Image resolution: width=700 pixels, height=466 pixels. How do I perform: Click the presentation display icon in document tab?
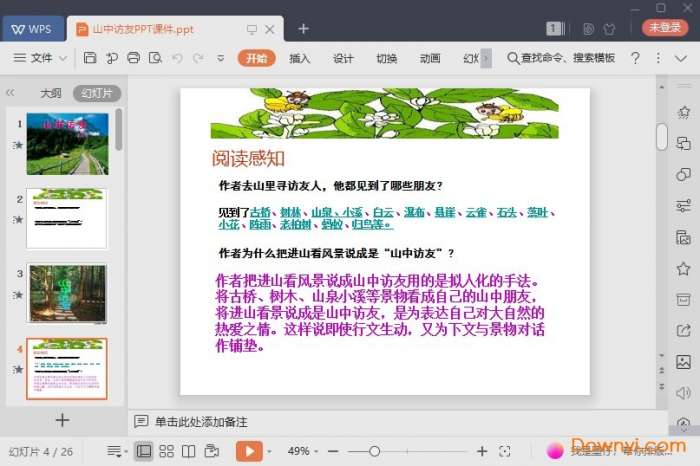pos(252,29)
